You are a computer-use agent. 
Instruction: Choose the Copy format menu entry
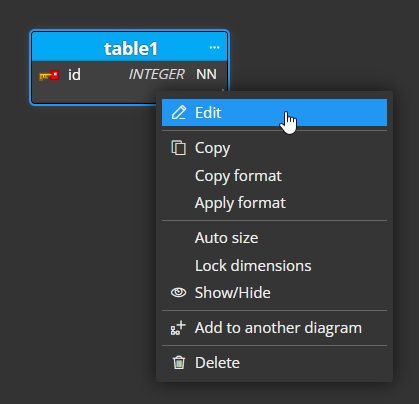click(x=274, y=176)
